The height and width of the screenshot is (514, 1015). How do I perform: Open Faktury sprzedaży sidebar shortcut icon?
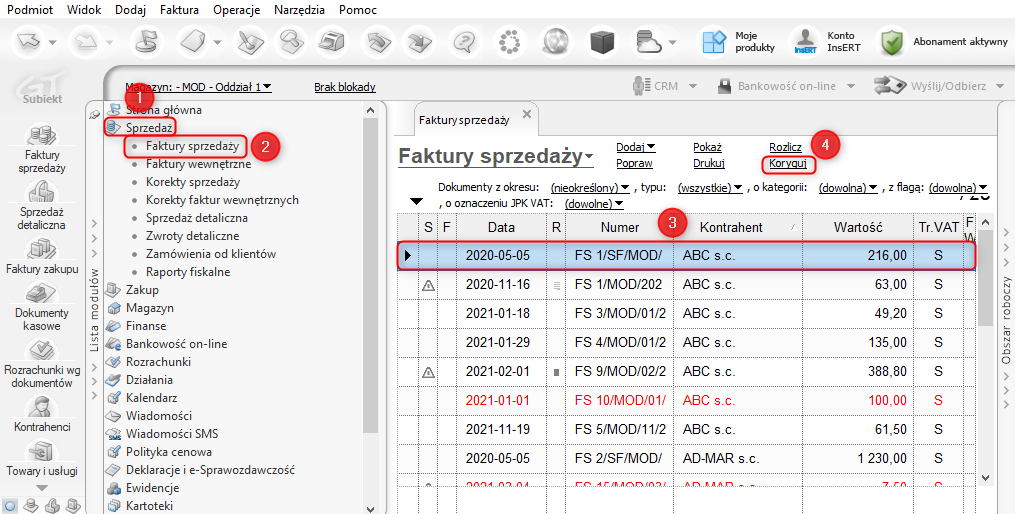(x=42, y=135)
